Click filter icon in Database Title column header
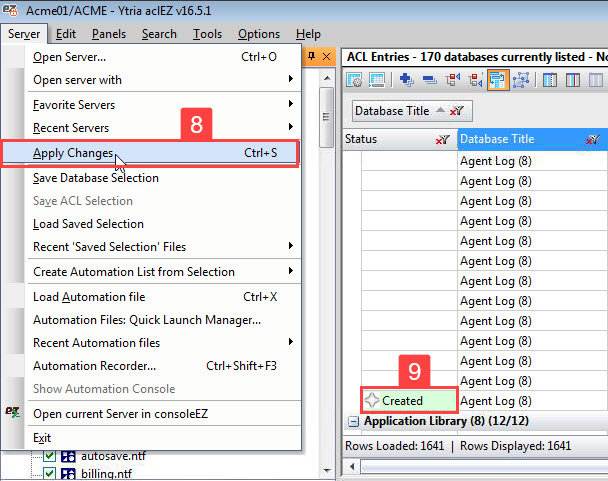The width and height of the screenshot is (608, 481). (594, 140)
